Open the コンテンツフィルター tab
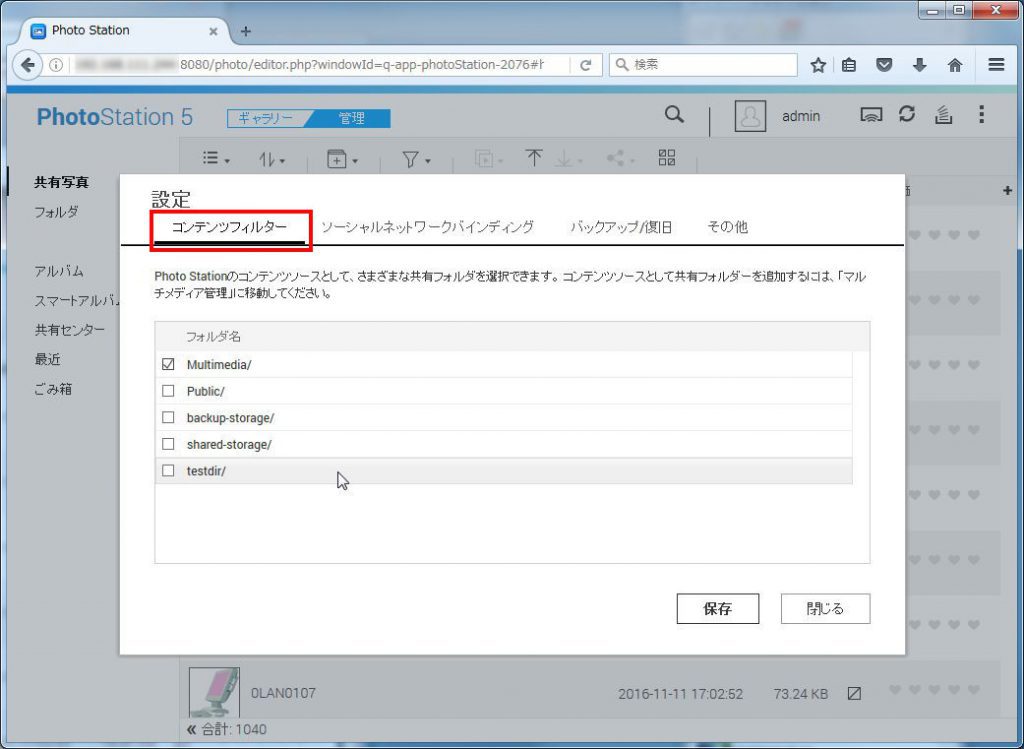The width and height of the screenshot is (1024, 749). click(x=229, y=227)
